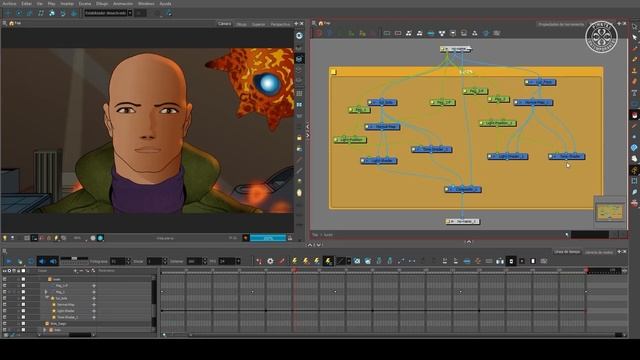Click the cyan cable-style icon in Node view toolbar
Screen dimensions: 640x360
tap(431, 33)
